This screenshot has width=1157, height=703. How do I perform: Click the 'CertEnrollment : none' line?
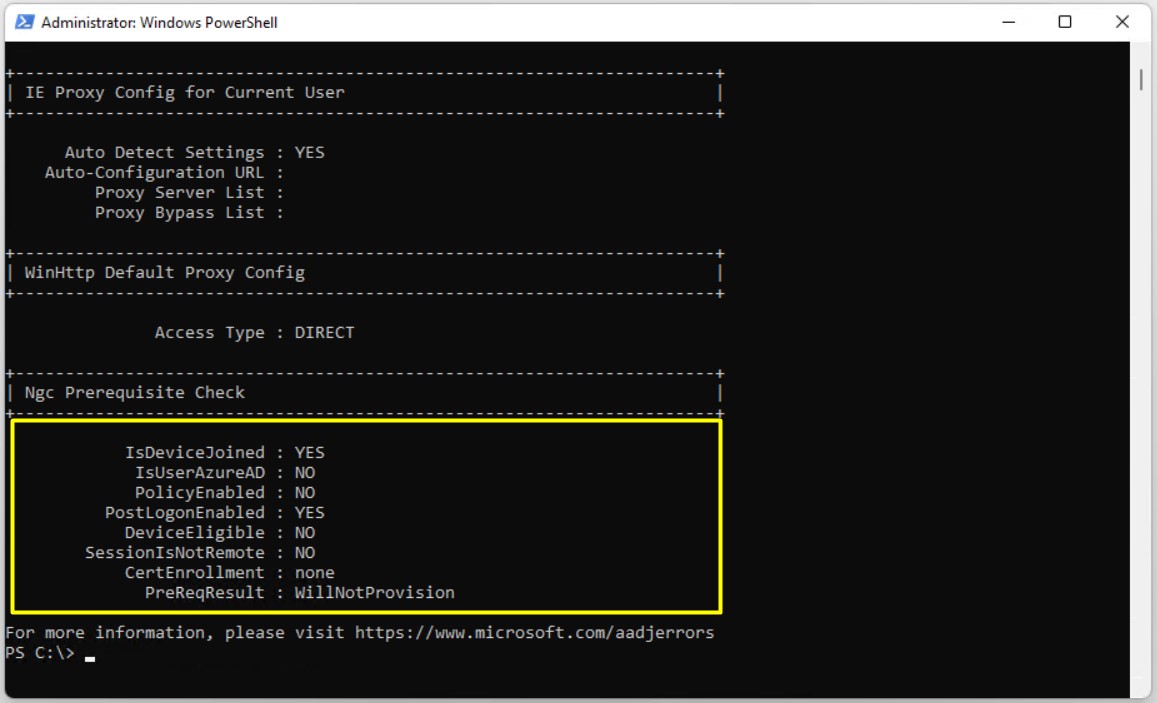pos(229,572)
